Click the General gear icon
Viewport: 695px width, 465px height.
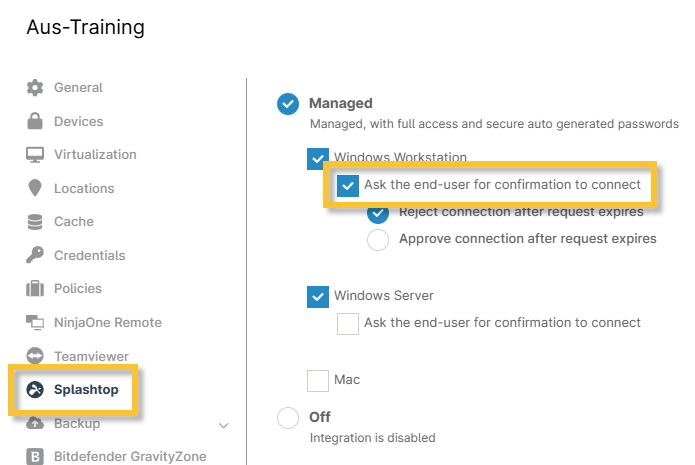pos(35,88)
